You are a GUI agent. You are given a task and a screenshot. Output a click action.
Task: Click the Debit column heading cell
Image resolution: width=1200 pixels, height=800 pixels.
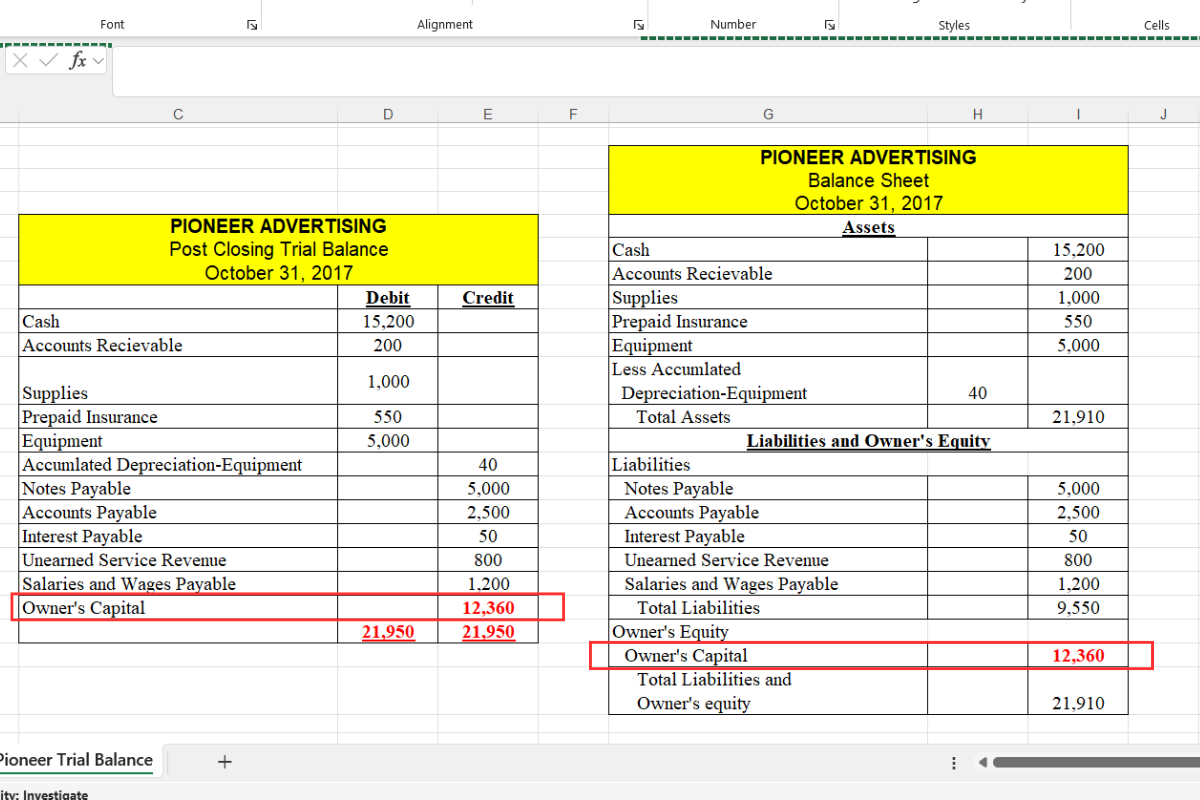tap(388, 297)
